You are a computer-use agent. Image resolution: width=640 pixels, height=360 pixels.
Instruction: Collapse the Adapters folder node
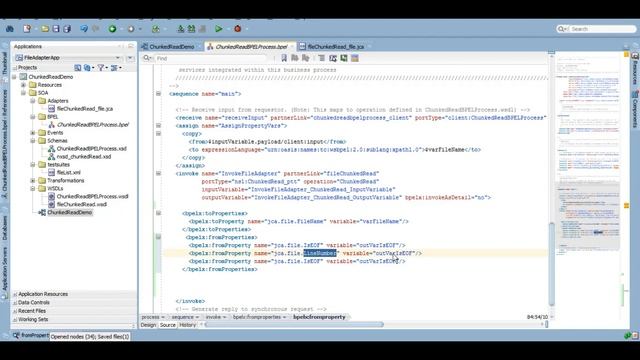click(33, 101)
